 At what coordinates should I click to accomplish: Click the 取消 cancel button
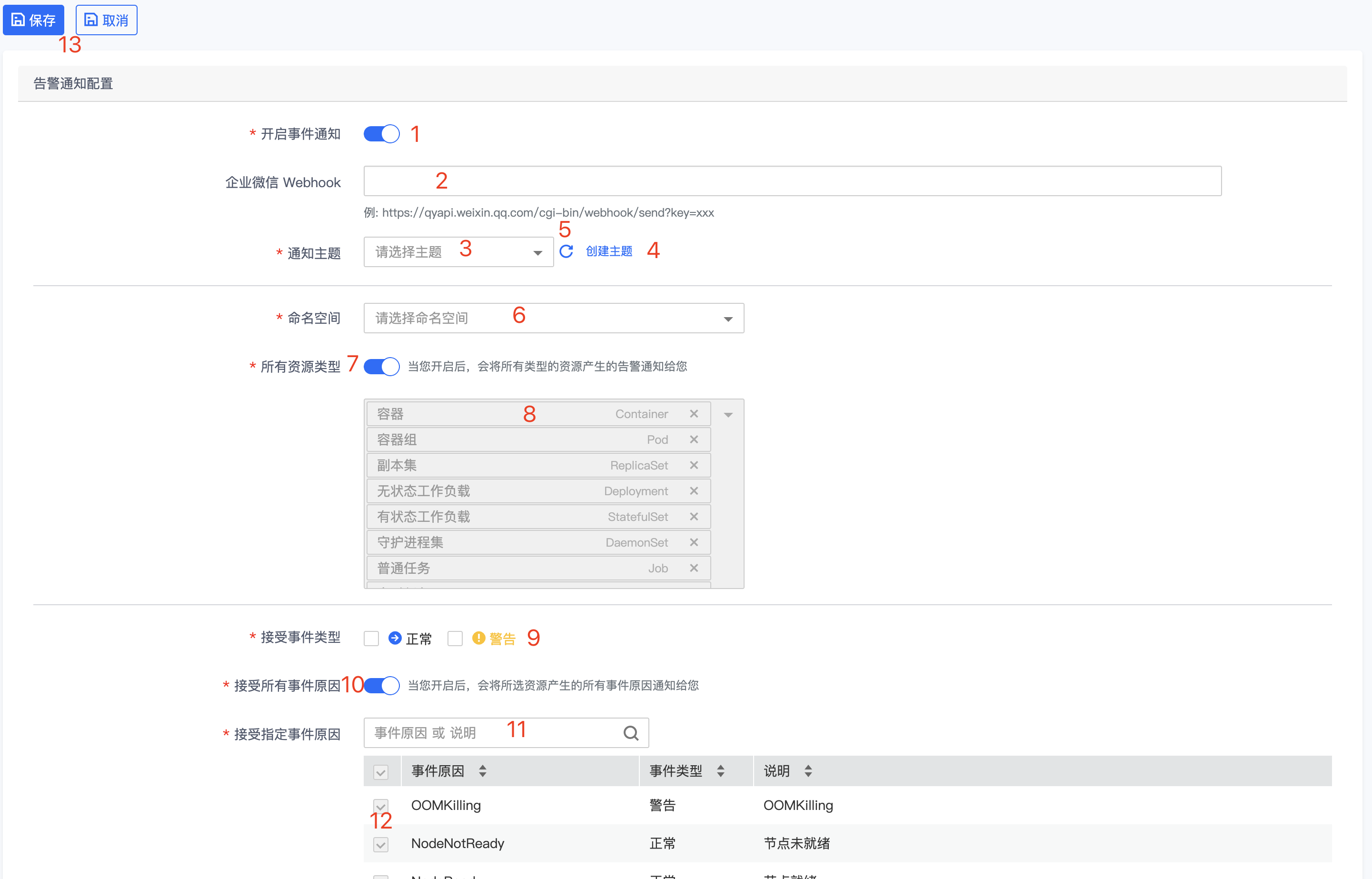(x=106, y=20)
